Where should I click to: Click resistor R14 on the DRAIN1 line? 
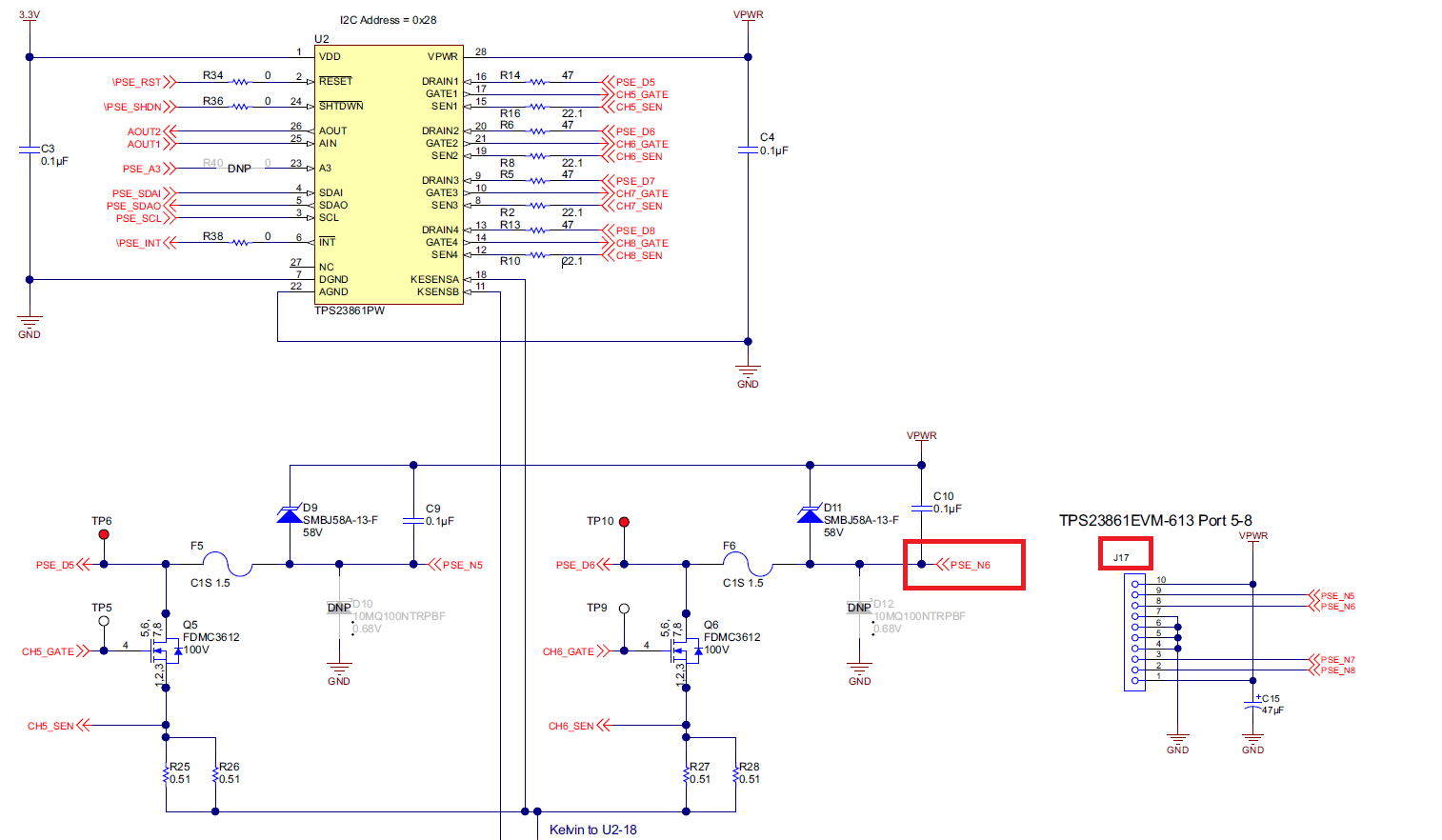(x=538, y=82)
